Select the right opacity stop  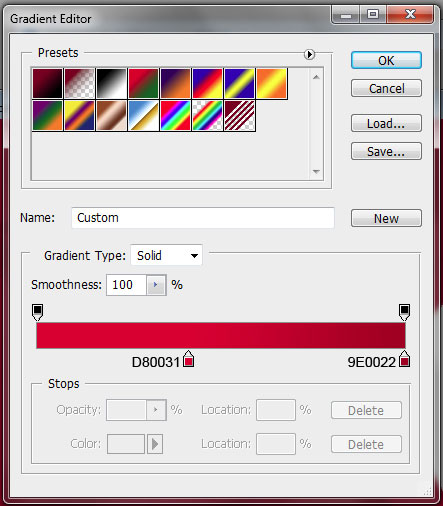pos(404,312)
